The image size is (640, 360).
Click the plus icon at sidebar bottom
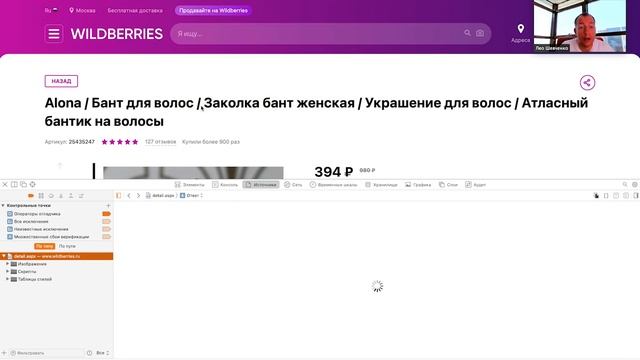[4, 353]
